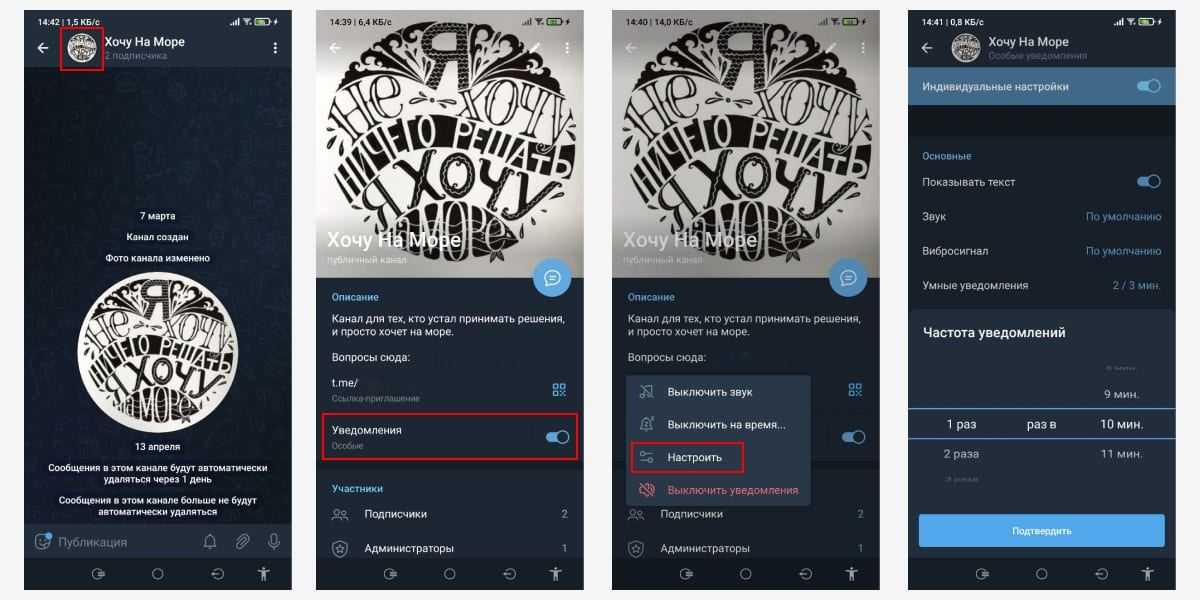Select 11 мин. in the frequency picker
1200x600 pixels.
pyautogui.click(x=1121, y=454)
